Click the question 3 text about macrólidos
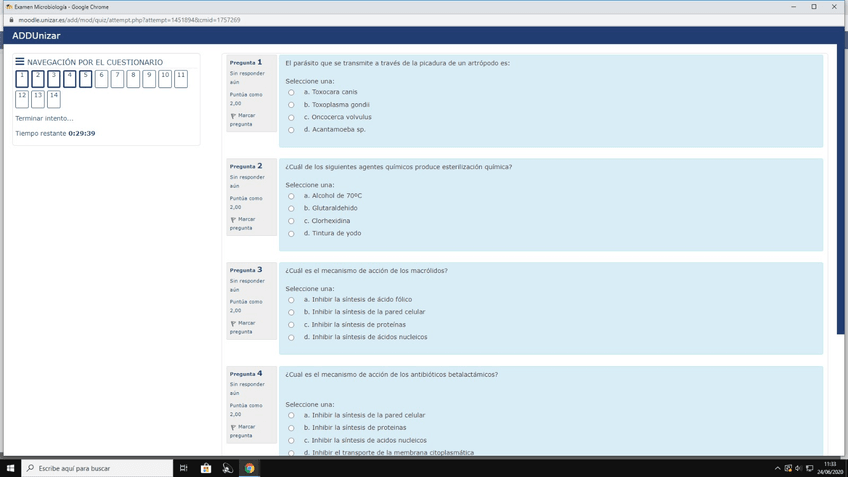The image size is (848, 477). [x=366, y=271]
